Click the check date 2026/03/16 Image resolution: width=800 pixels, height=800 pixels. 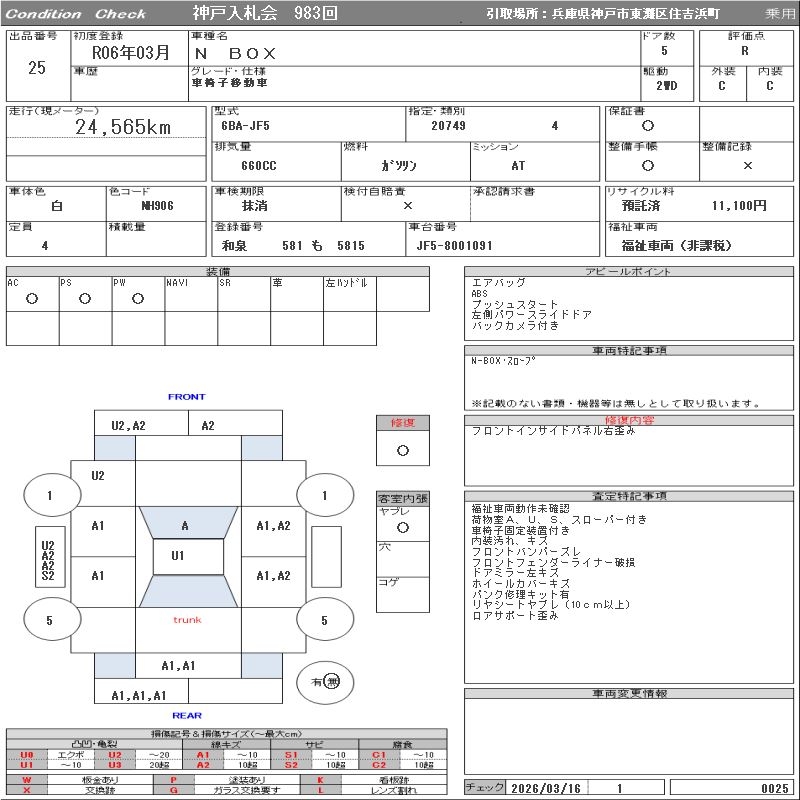coord(544,788)
